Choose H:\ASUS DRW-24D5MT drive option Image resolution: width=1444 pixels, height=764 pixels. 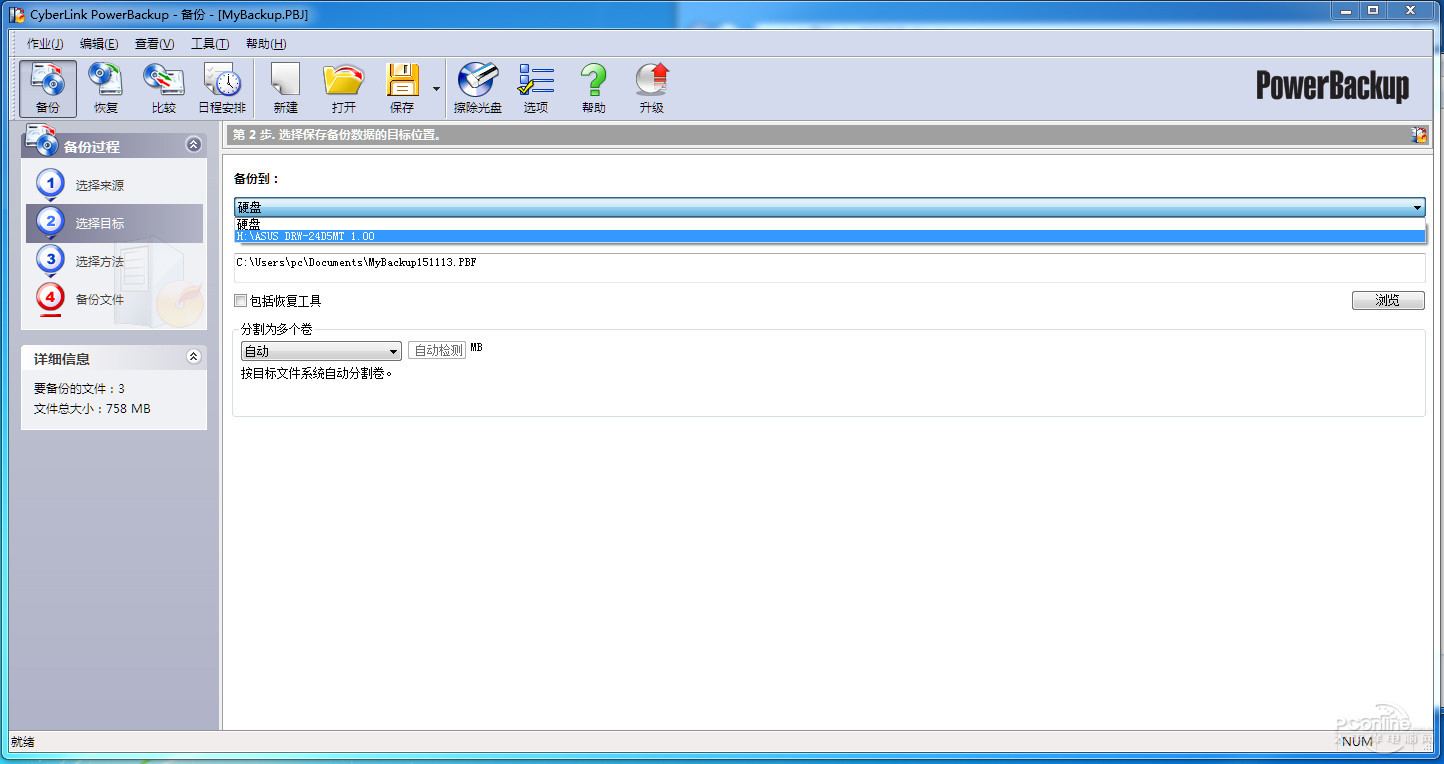830,236
